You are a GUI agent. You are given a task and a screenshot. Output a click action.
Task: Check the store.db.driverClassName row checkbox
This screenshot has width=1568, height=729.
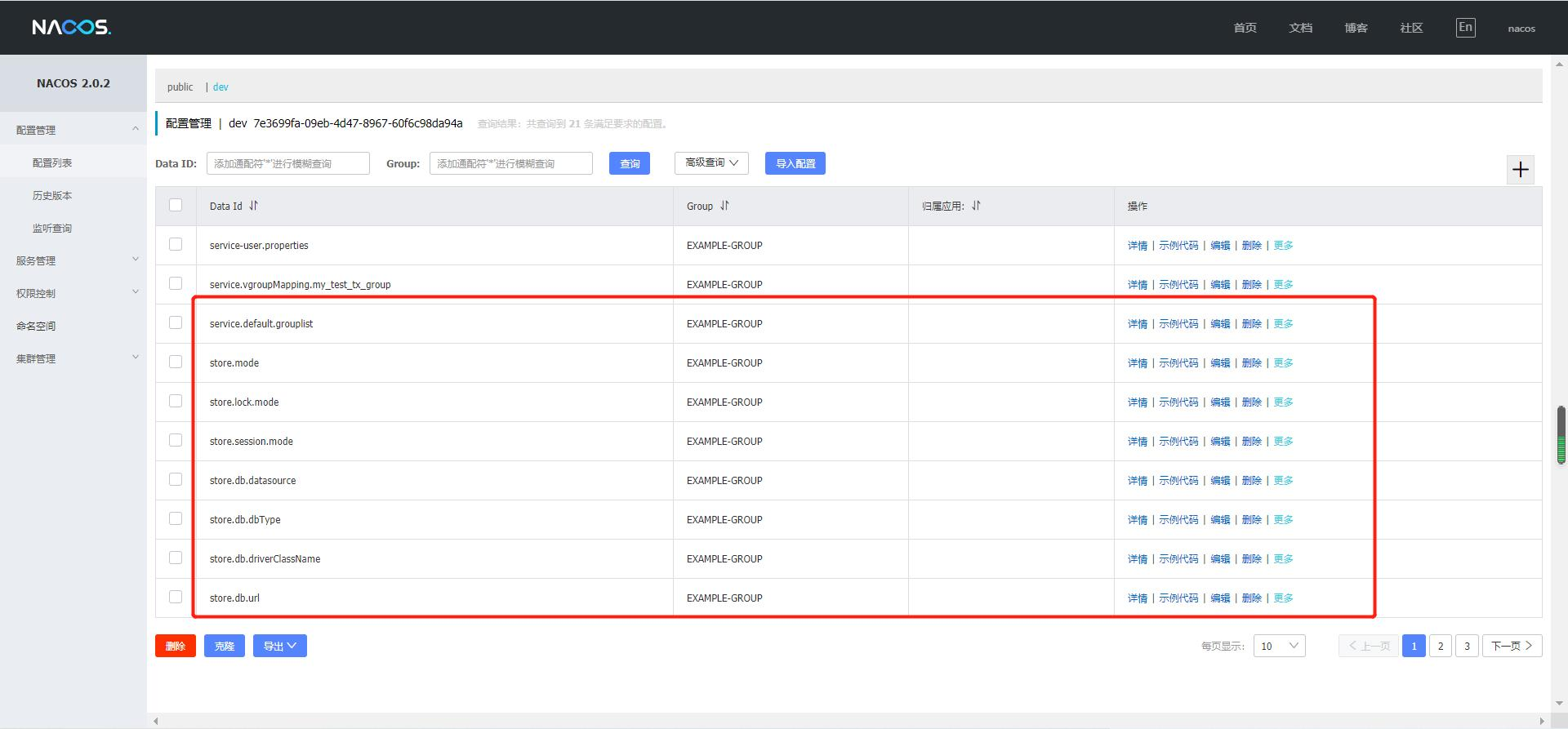pyautogui.click(x=176, y=558)
